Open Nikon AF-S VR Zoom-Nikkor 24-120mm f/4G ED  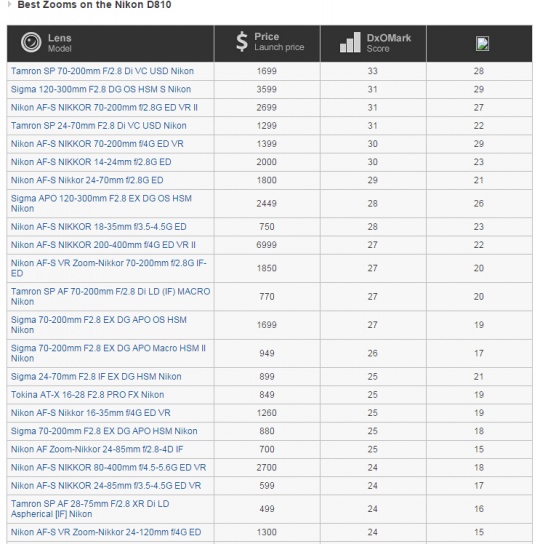106,532
